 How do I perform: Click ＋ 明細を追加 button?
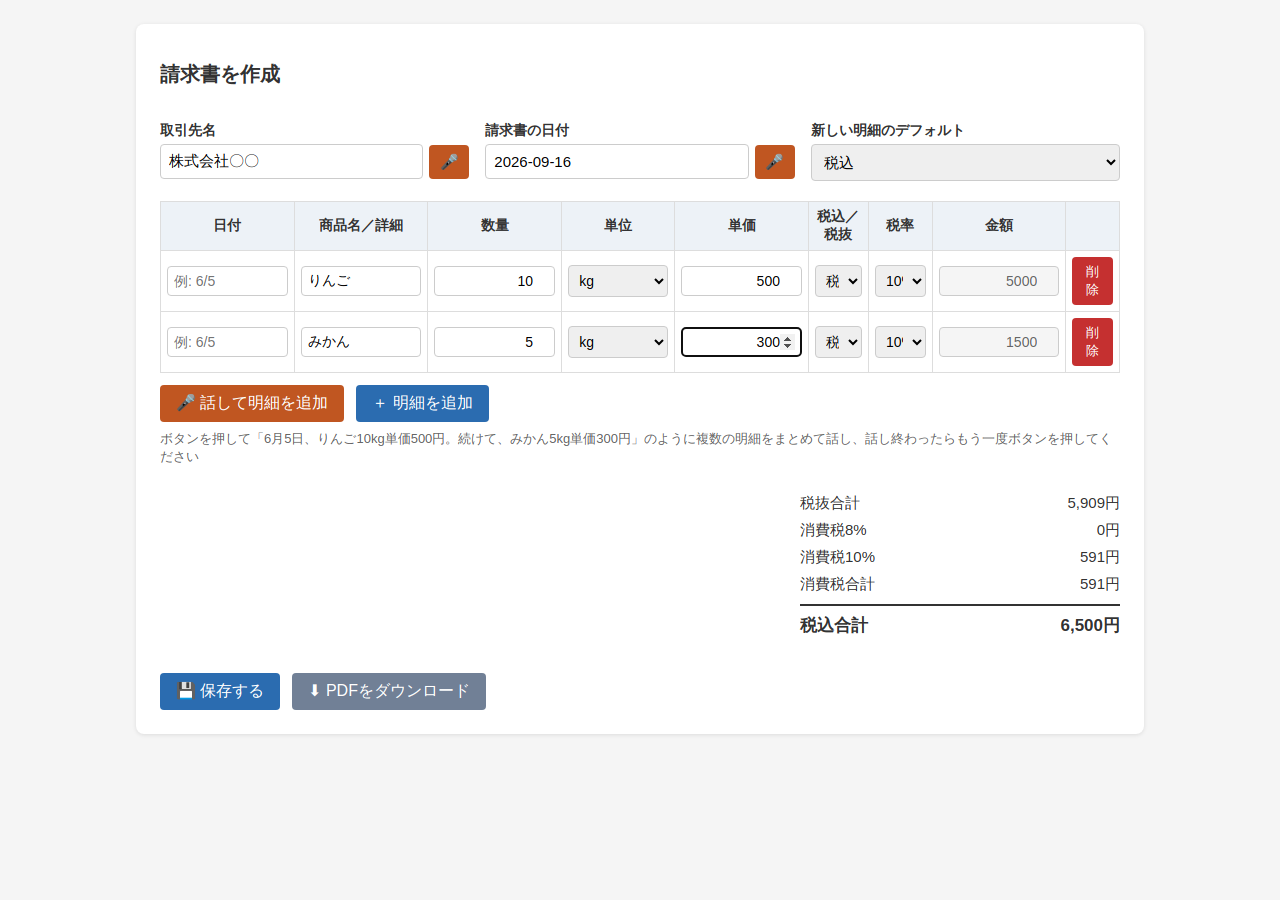tap(422, 403)
